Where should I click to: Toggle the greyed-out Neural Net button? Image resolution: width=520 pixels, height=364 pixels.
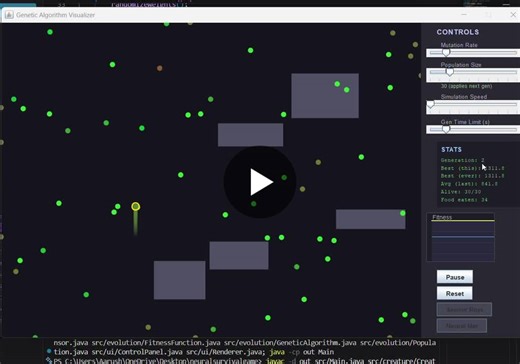(462, 326)
